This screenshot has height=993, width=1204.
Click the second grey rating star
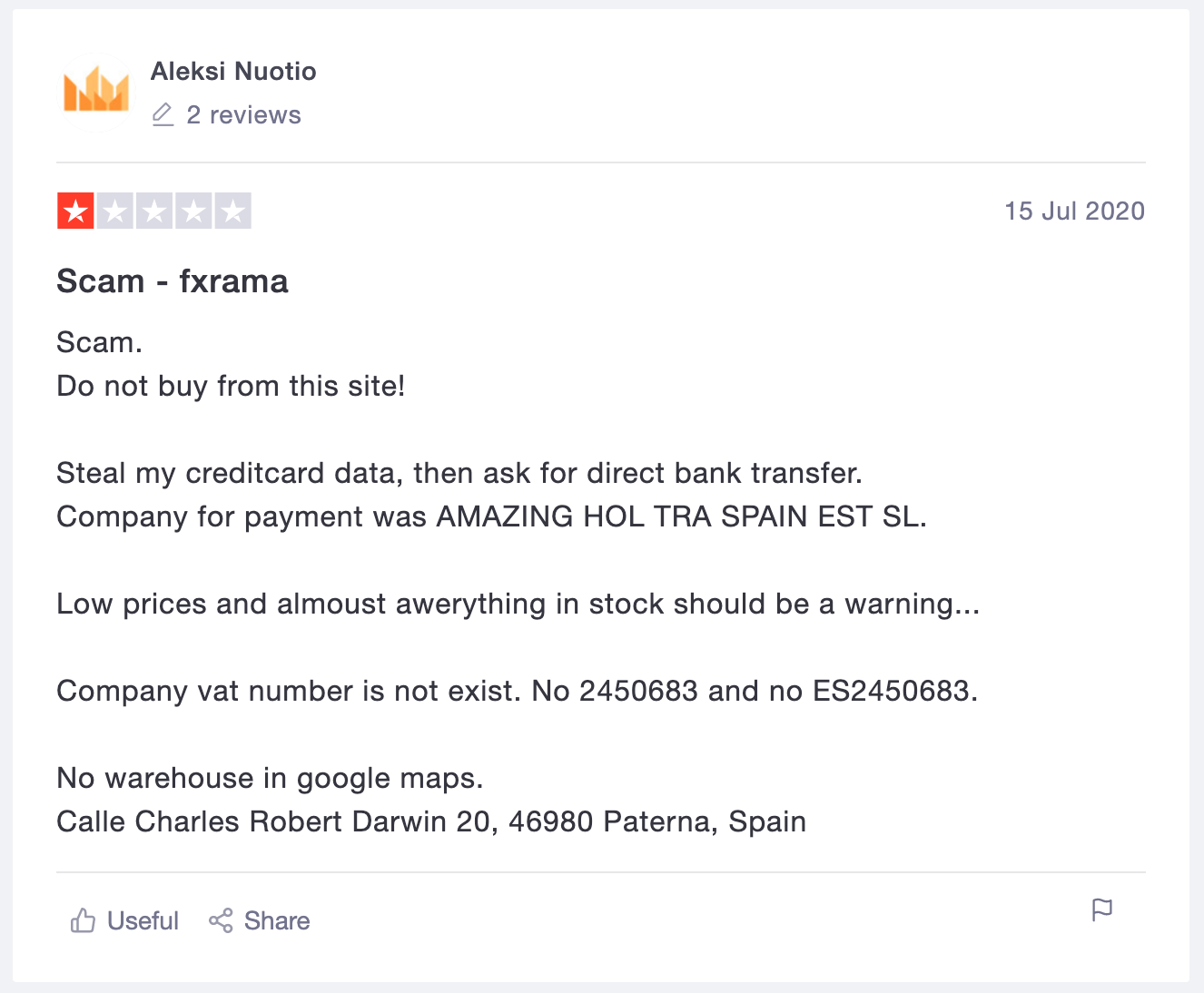115,211
